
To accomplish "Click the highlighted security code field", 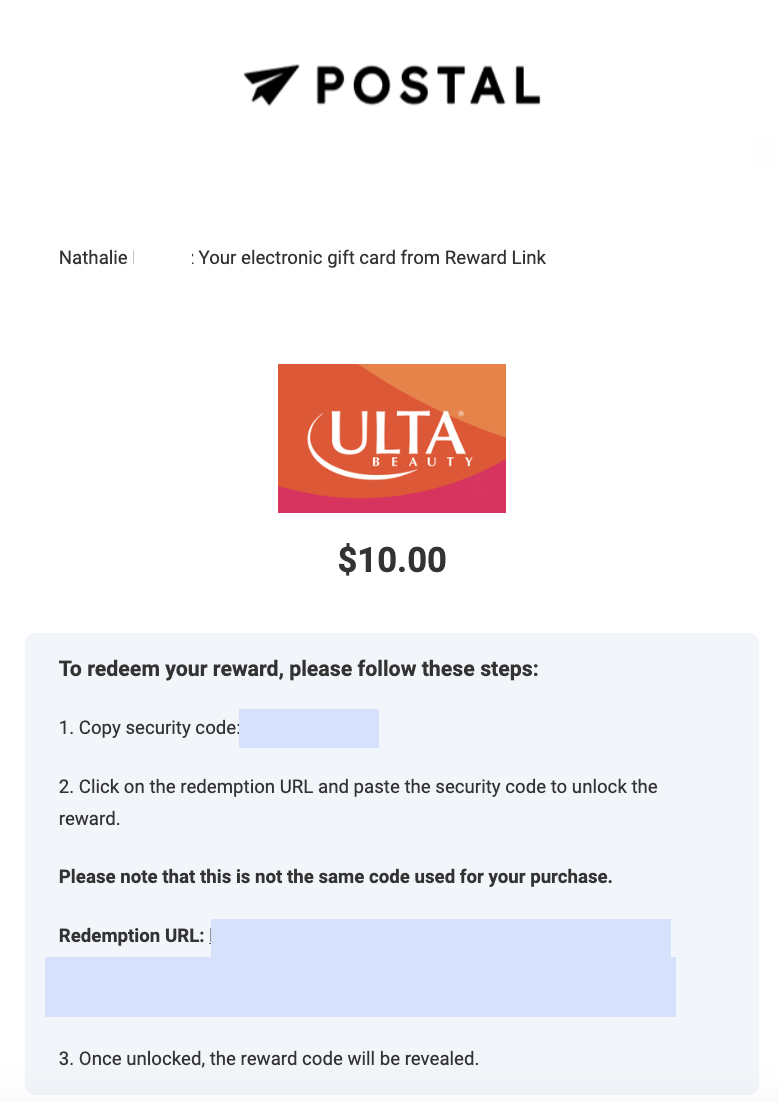I will tap(309, 728).
